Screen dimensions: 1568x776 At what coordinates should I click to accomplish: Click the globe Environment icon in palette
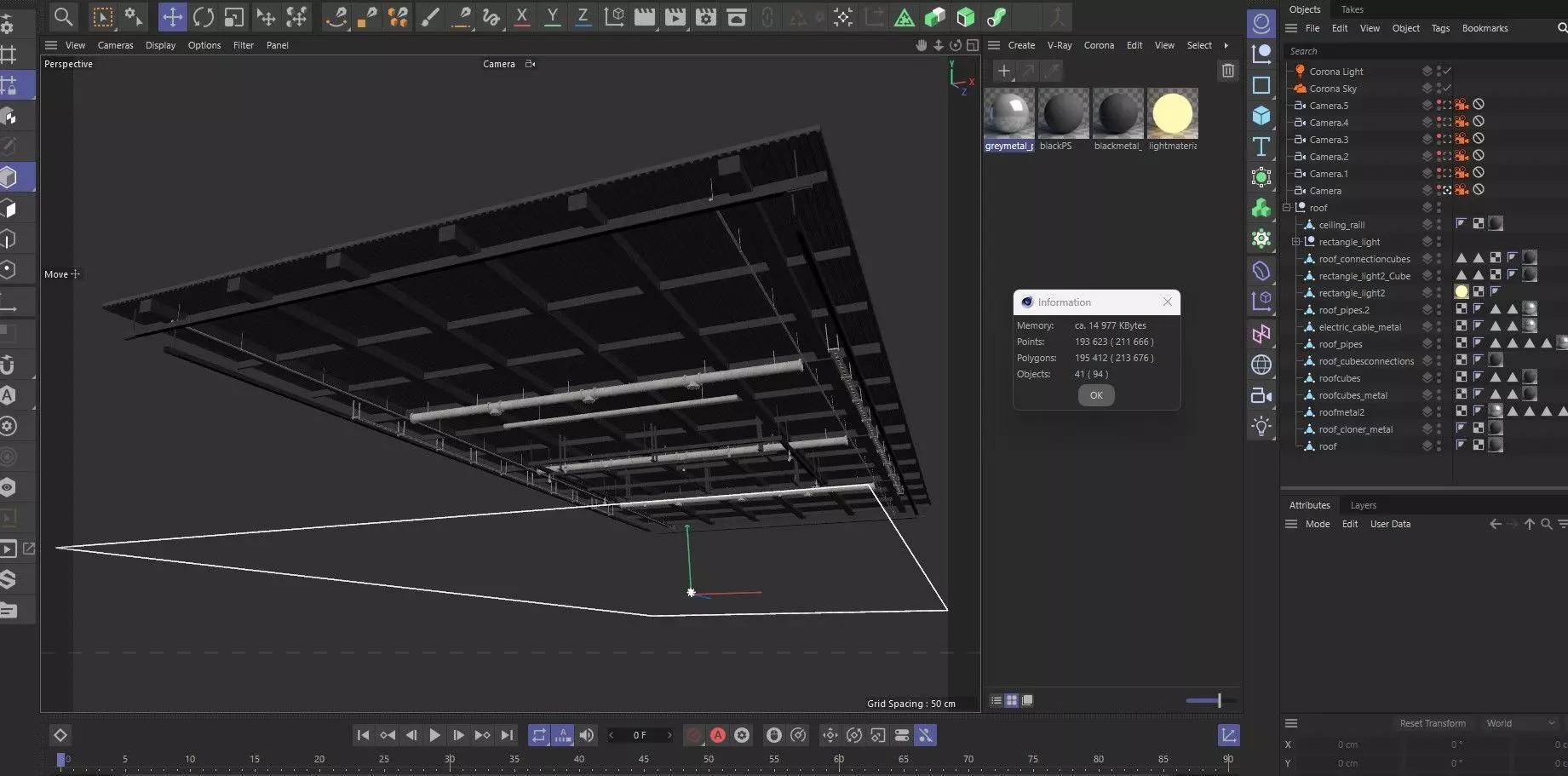pyautogui.click(x=1261, y=365)
